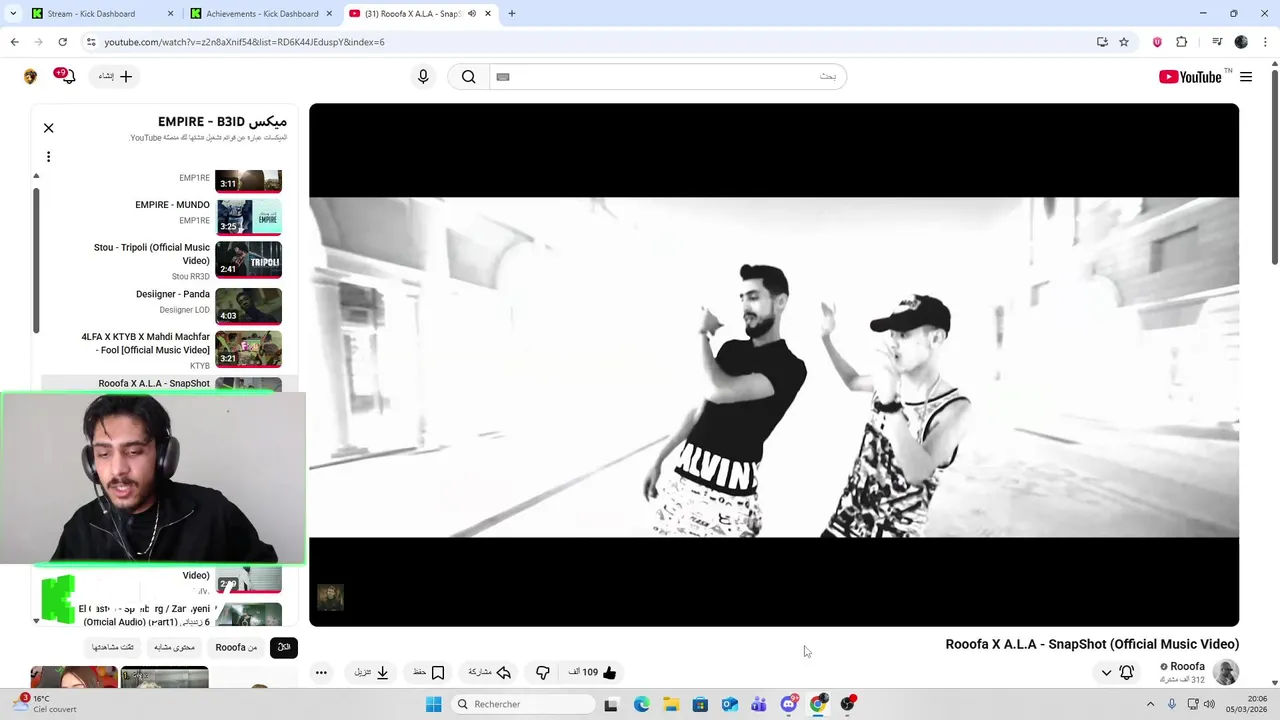Expand subscription options chevron beside bell
The image size is (1280, 720).
click(1106, 673)
